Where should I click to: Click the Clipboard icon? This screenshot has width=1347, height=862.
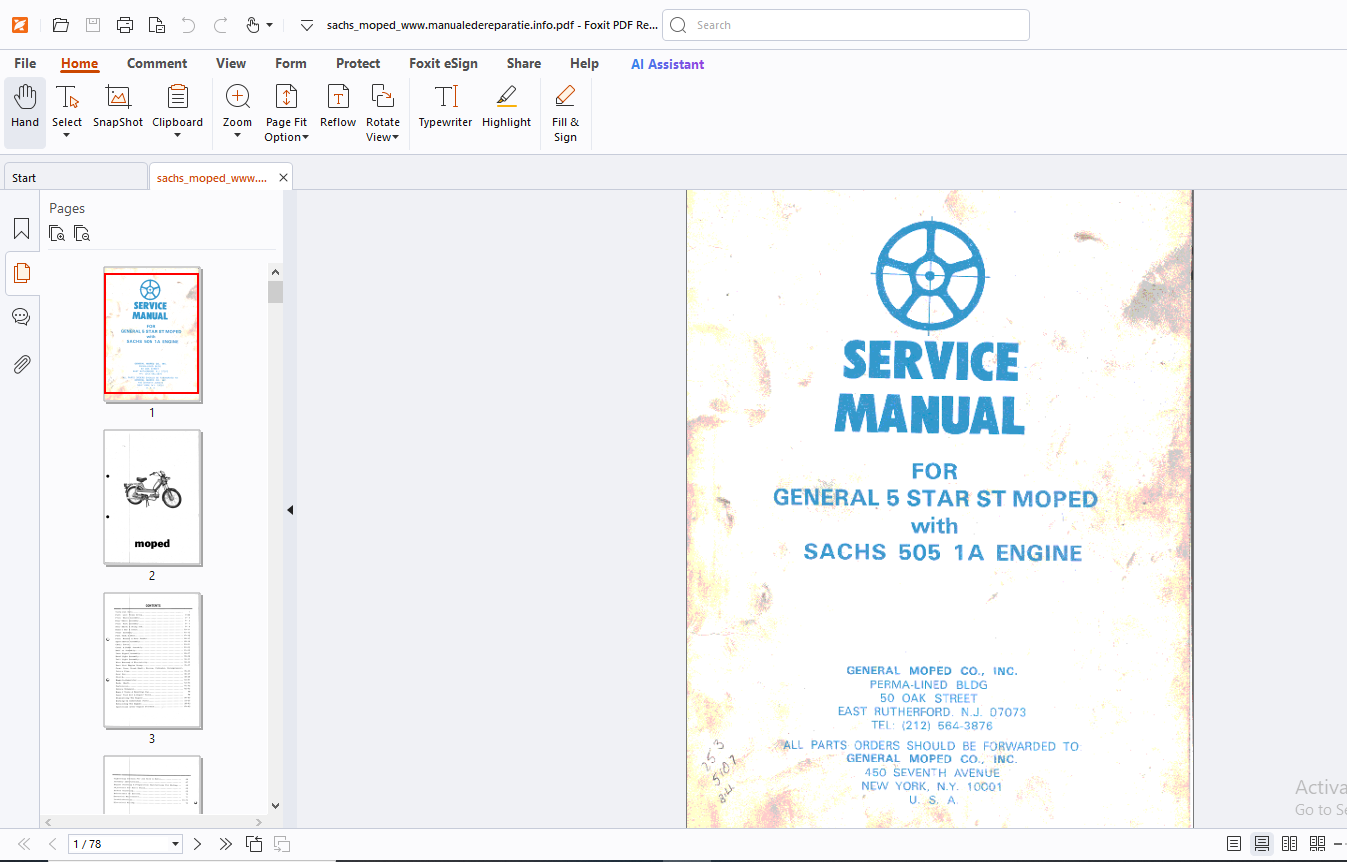tap(178, 97)
